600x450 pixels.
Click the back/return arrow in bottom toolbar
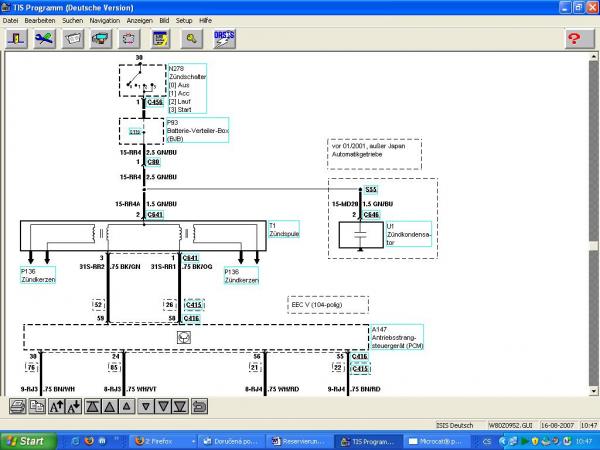[x=198, y=406]
